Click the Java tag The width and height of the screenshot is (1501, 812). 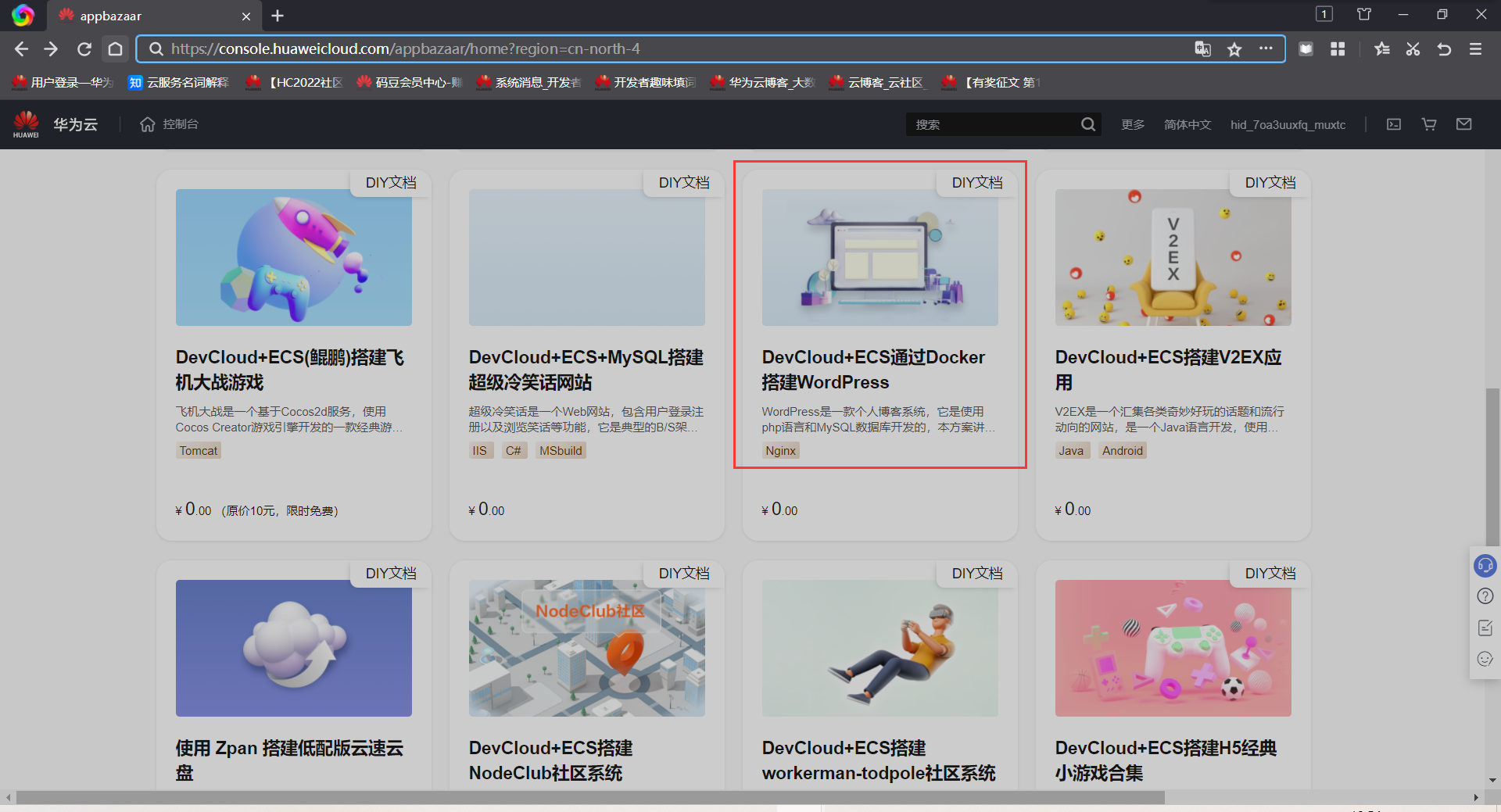coord(1071,451)
